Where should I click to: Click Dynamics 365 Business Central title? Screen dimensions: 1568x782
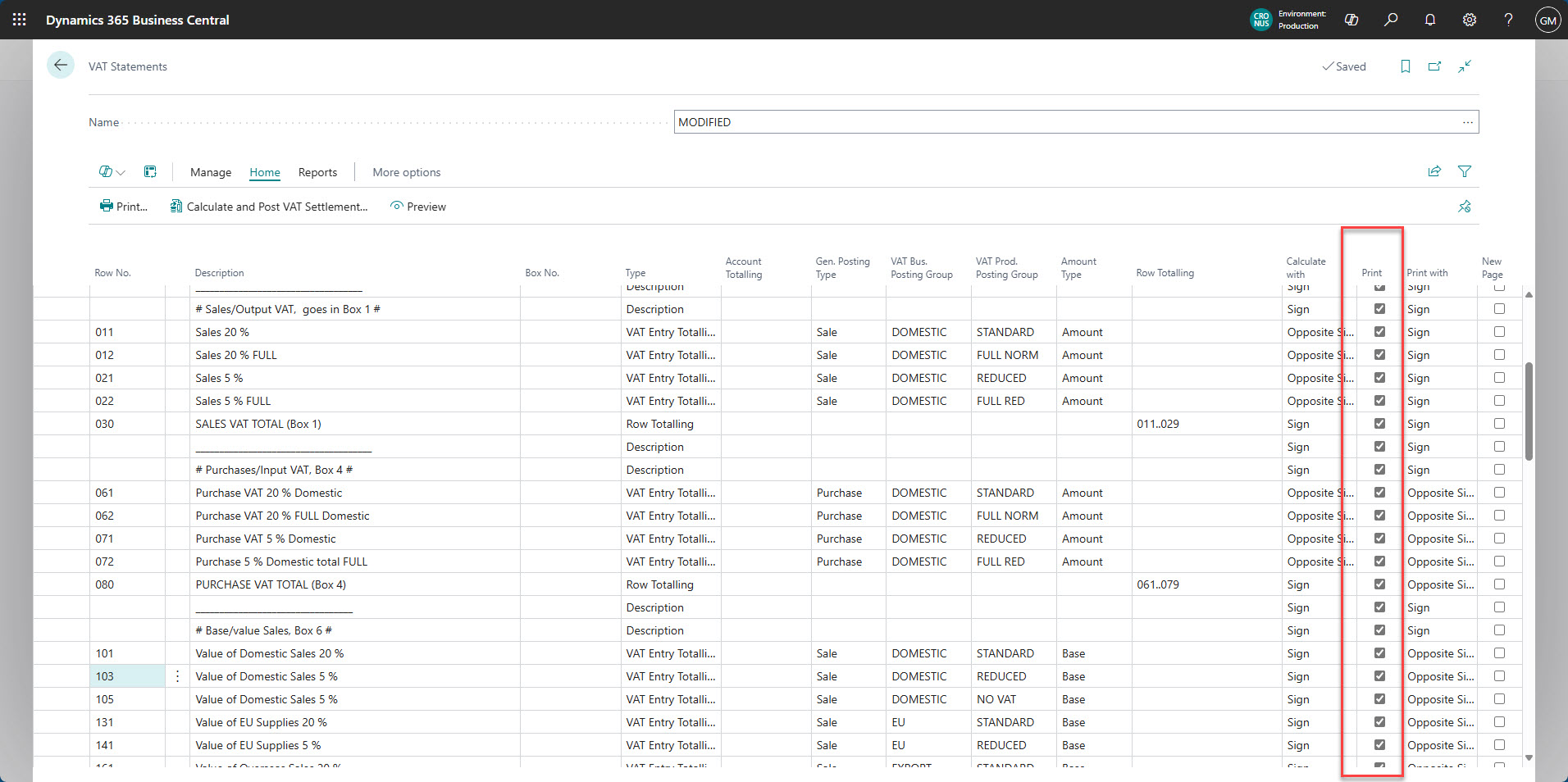(138, 20)
